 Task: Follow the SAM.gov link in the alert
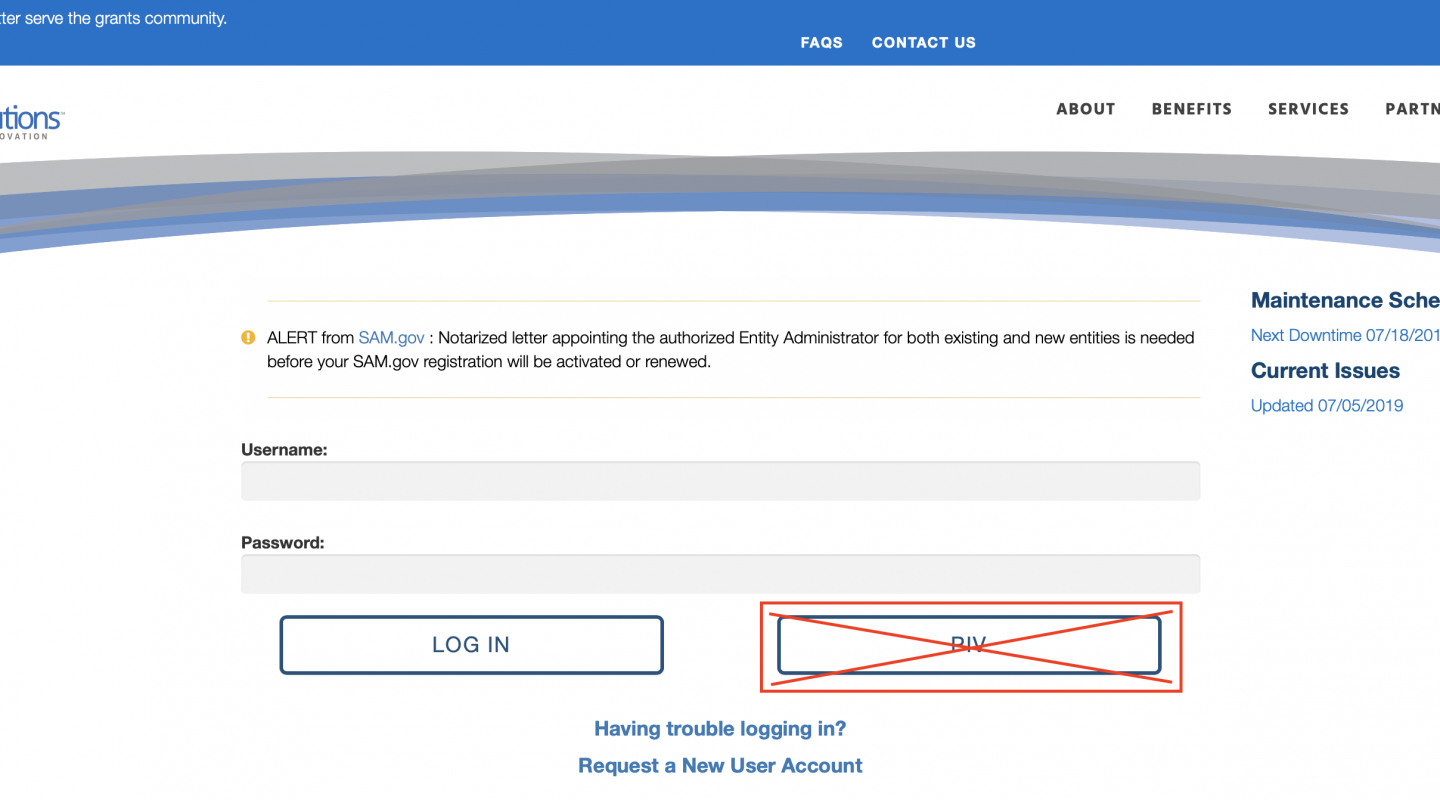tap(391, 338)
